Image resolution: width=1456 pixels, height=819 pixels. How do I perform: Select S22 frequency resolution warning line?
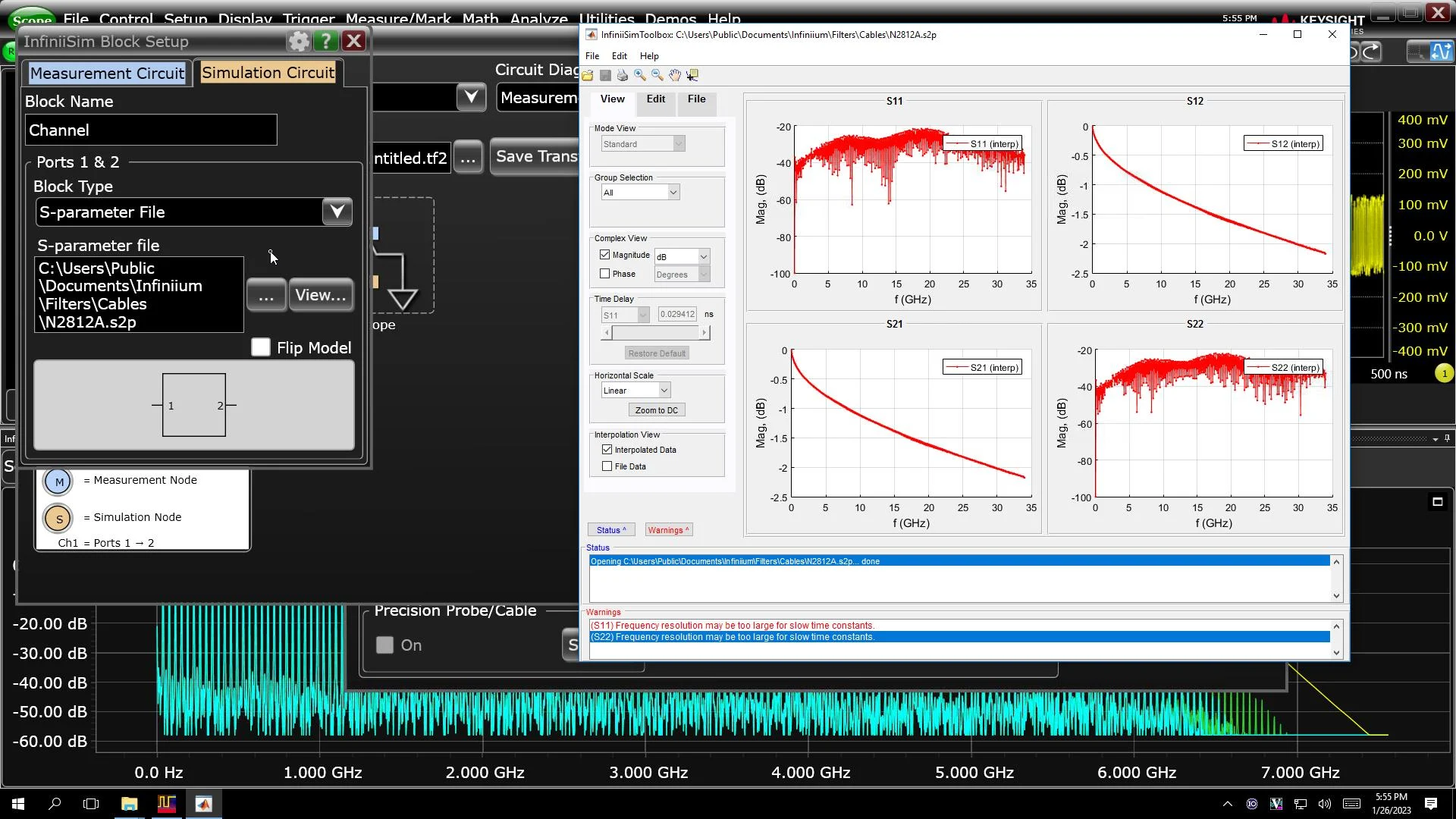959,637
